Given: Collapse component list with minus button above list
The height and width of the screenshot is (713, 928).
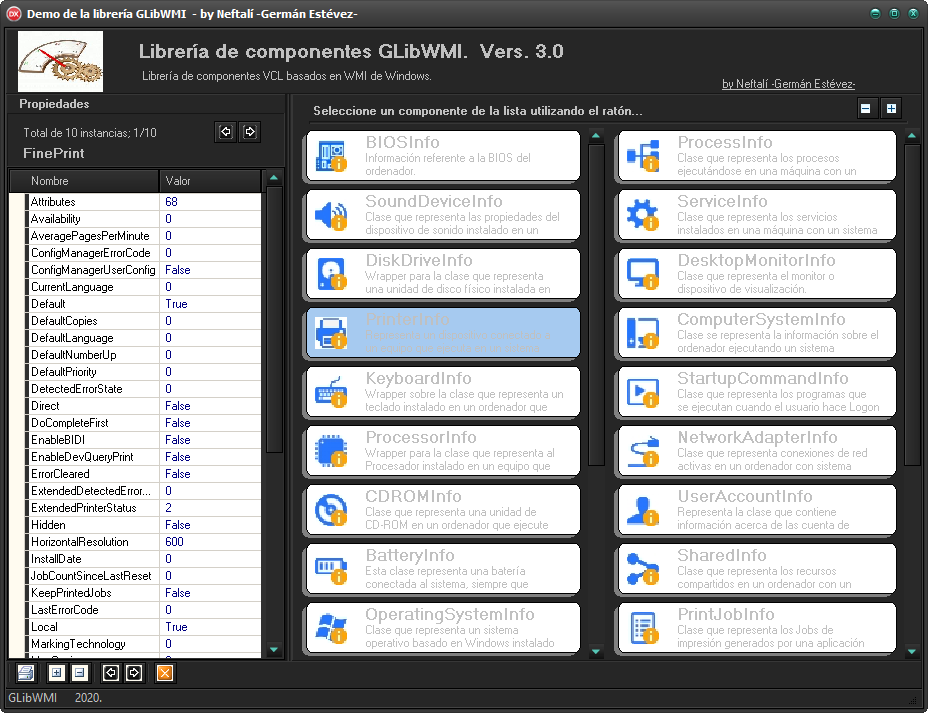Looking at the screenshot, I should click(x=866, y=109).
